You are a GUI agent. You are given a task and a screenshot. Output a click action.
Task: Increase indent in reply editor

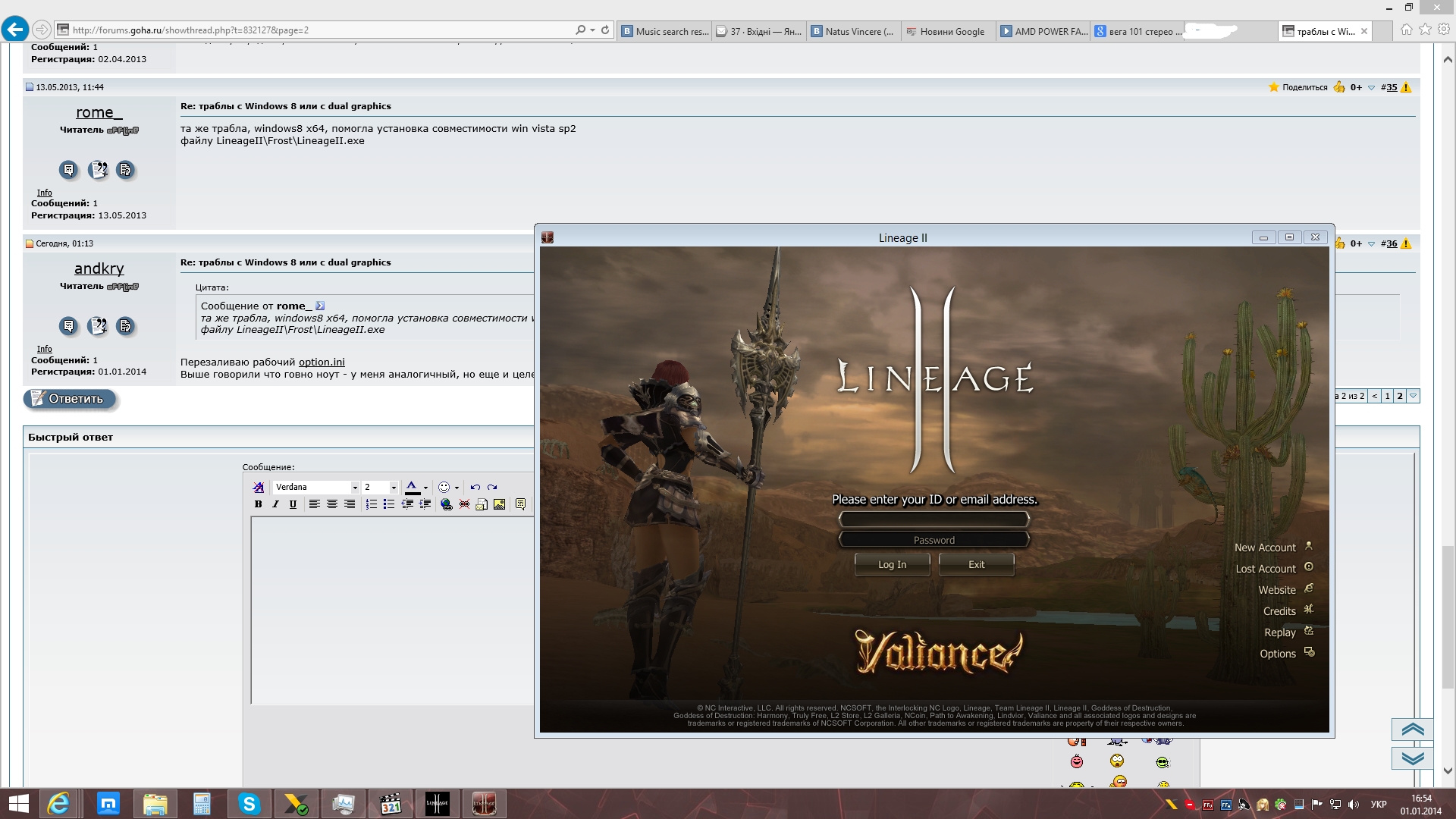pyautogui.click(x=425, y=504)
